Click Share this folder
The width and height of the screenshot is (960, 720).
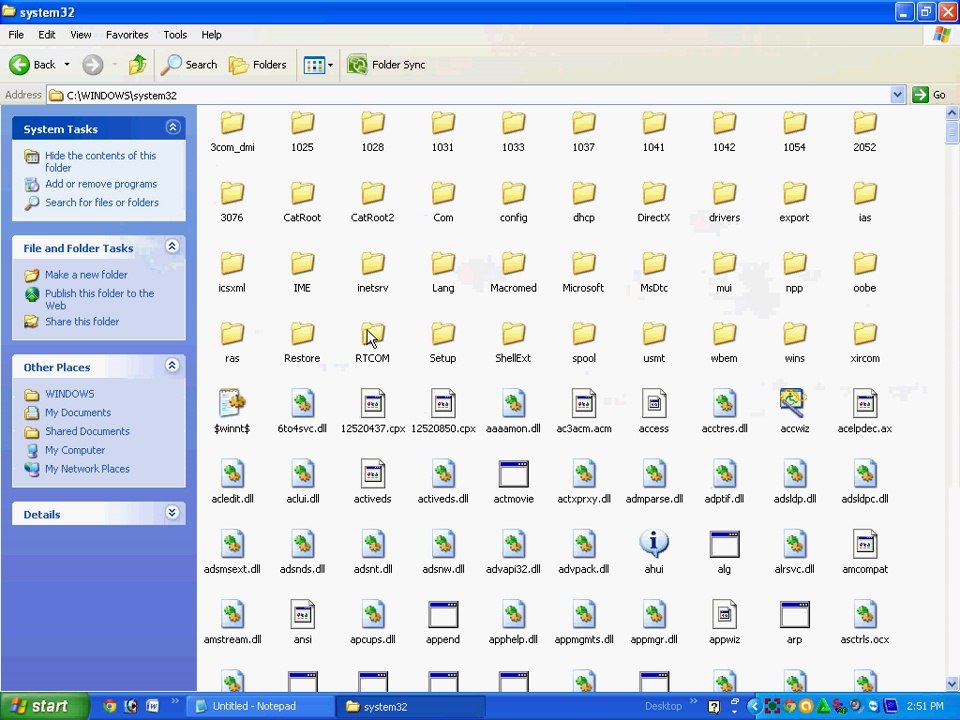click(x=82, y=321)
